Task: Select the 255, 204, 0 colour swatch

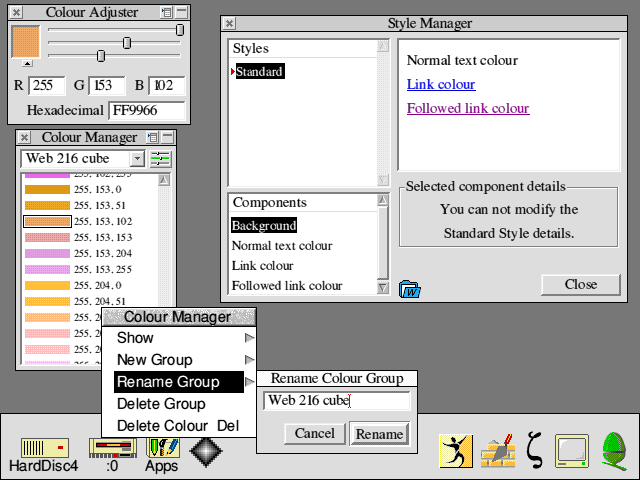Action: 47,285
